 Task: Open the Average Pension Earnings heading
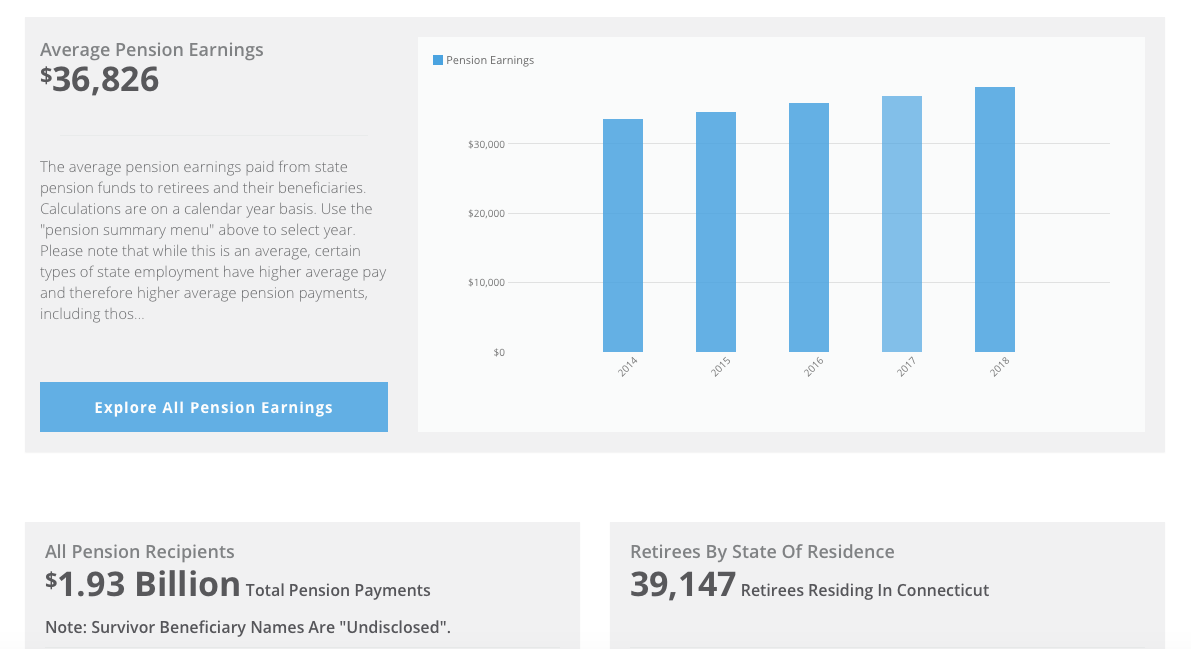(x=151, y=49)
